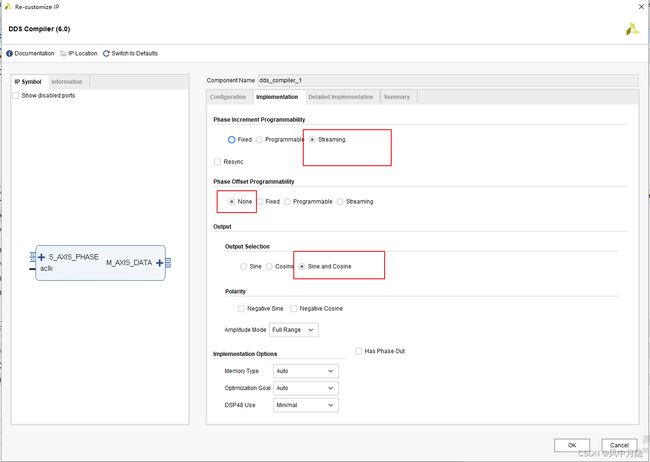Open the Summary tab
The height and width of the screenshot is (462, 650).
[x=397, y=97]
